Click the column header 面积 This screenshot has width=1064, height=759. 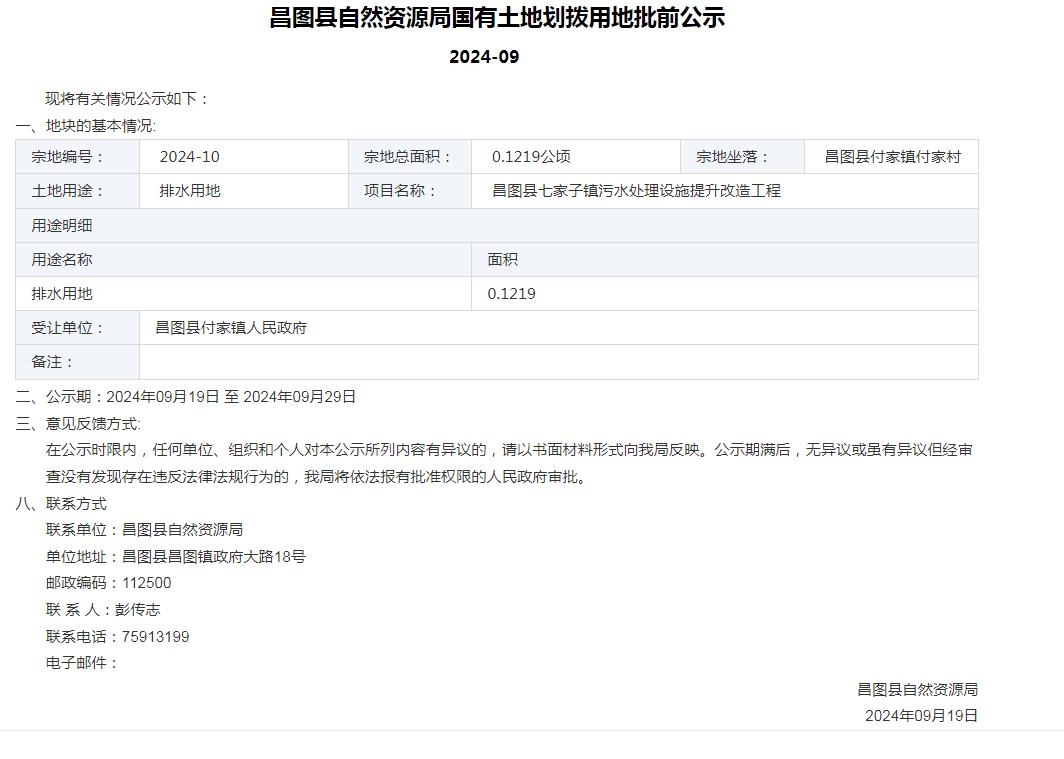point(503,260)
